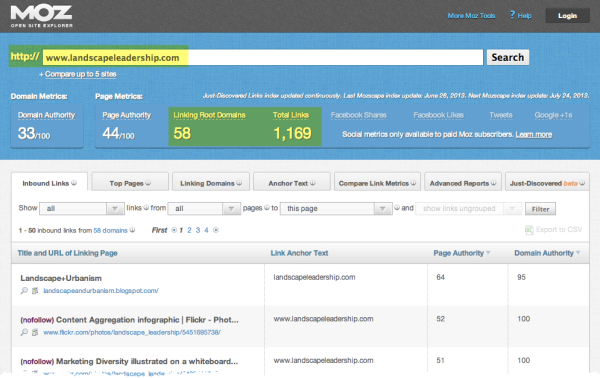Go to results page 3

pos(198,230)
